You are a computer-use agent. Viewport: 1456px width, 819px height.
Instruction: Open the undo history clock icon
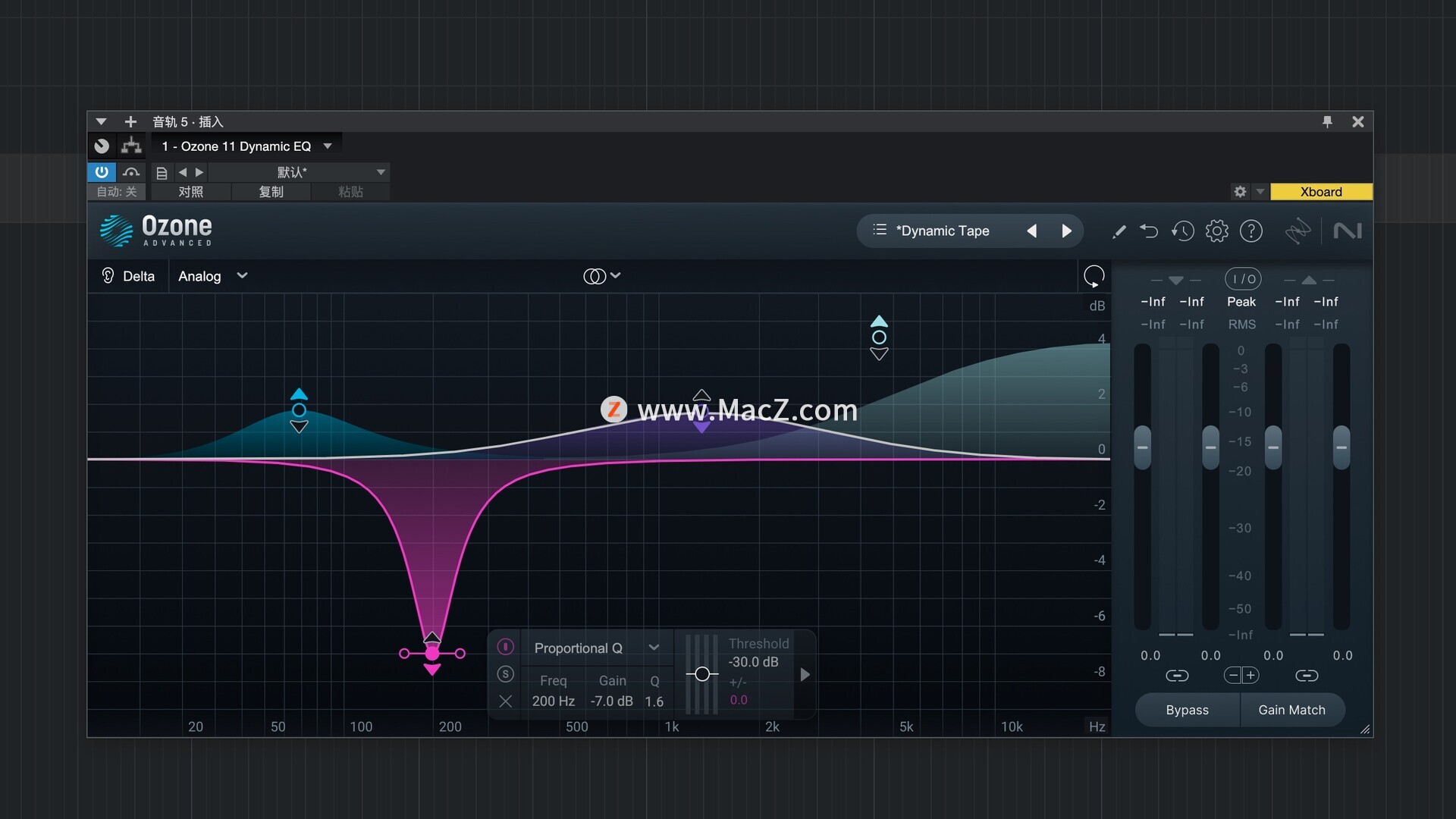(1183, 231)
